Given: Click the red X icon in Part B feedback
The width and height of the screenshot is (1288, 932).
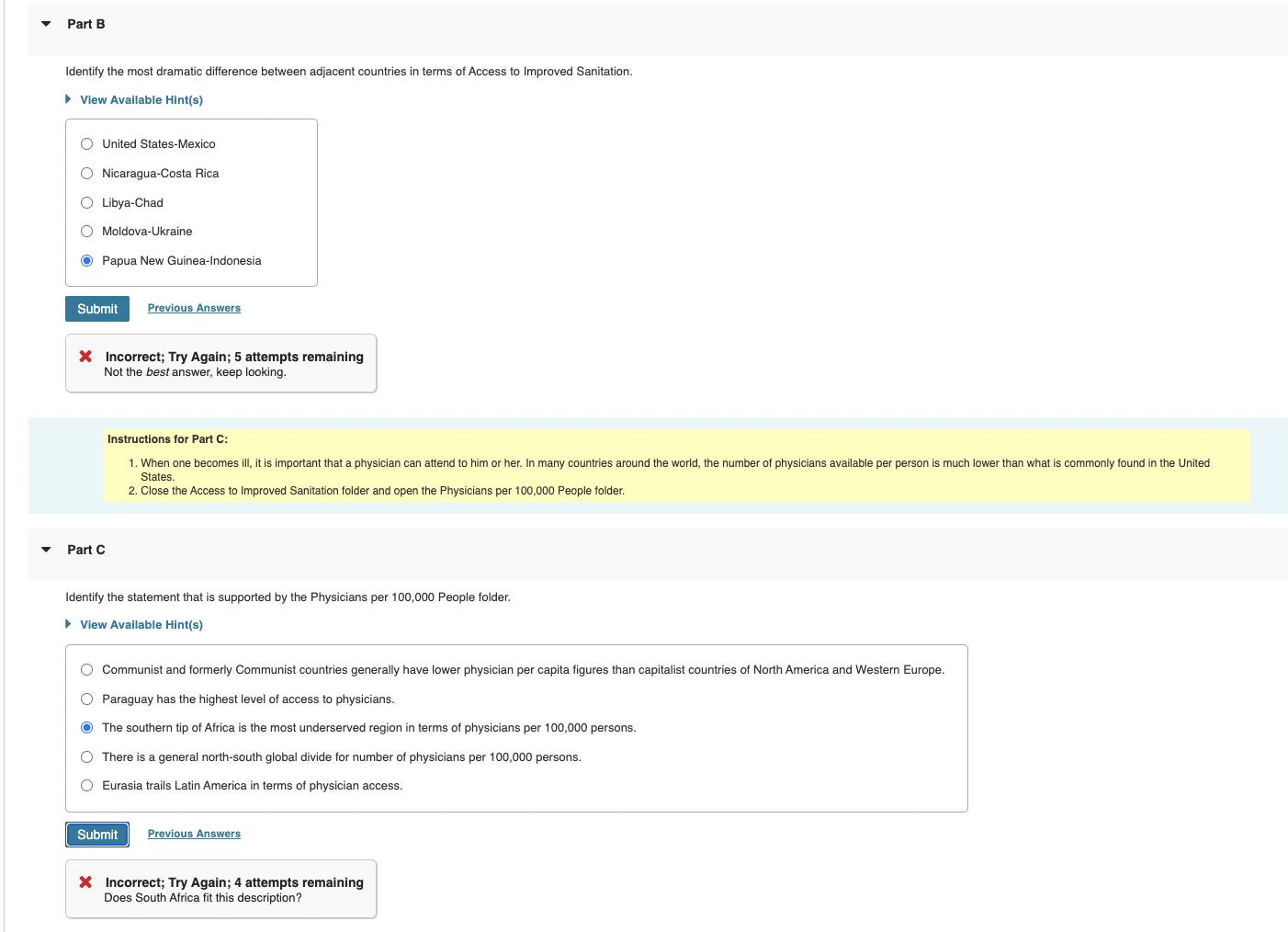Looking at the screenshot, I should tap(85, 357).
